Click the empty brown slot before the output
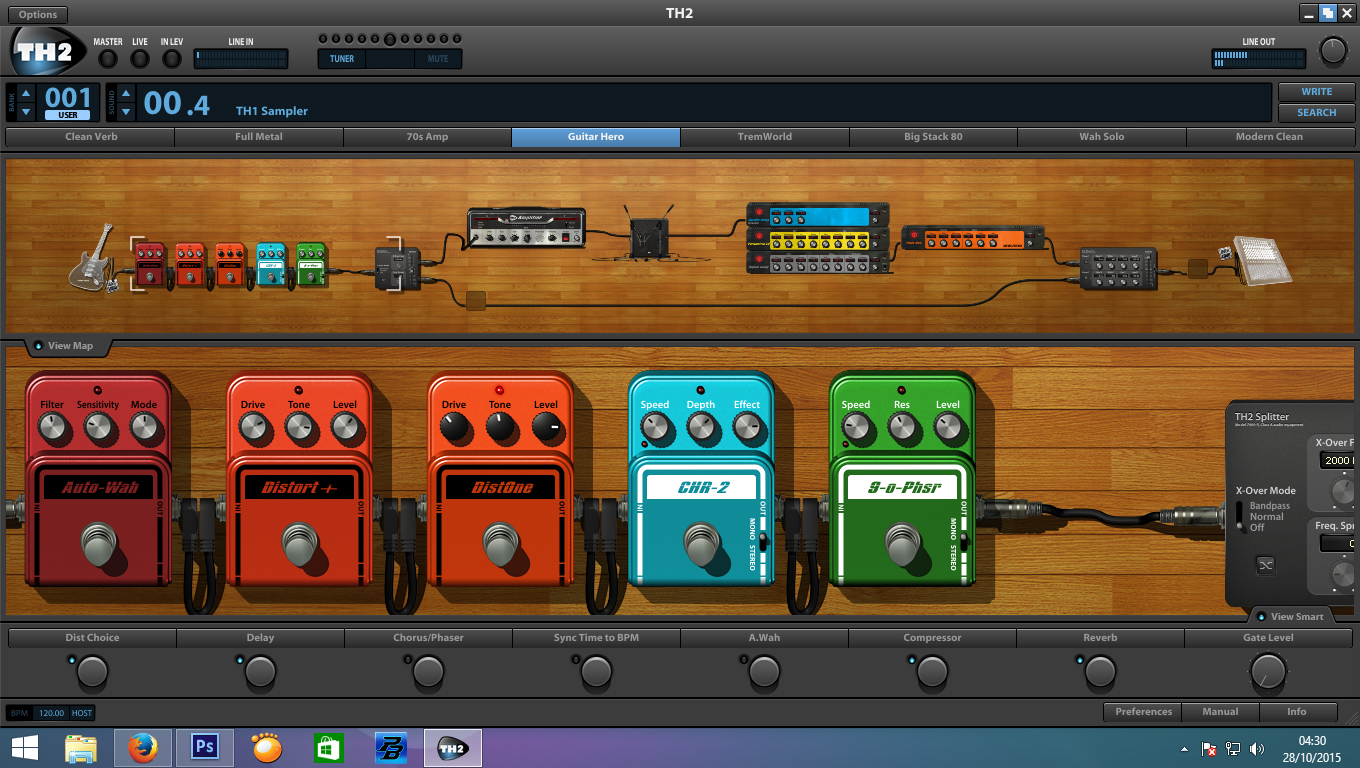Viewport: 1360px width, 768px height. [1198, 268]
